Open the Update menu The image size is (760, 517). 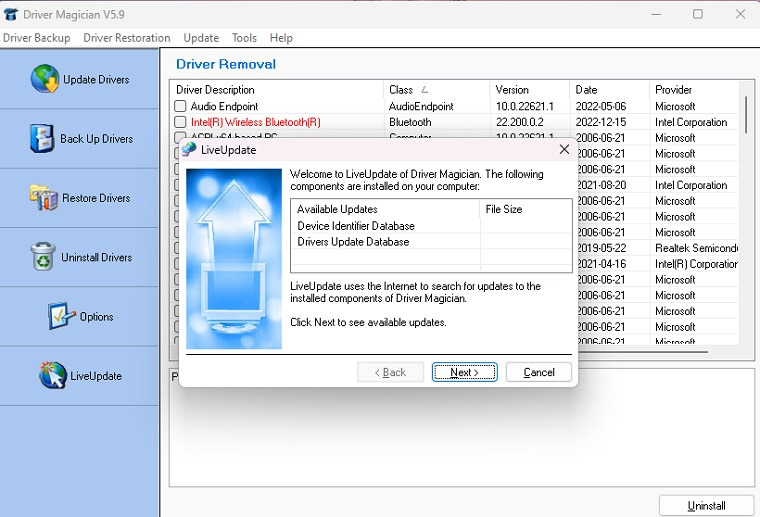[x=201, y=38]
